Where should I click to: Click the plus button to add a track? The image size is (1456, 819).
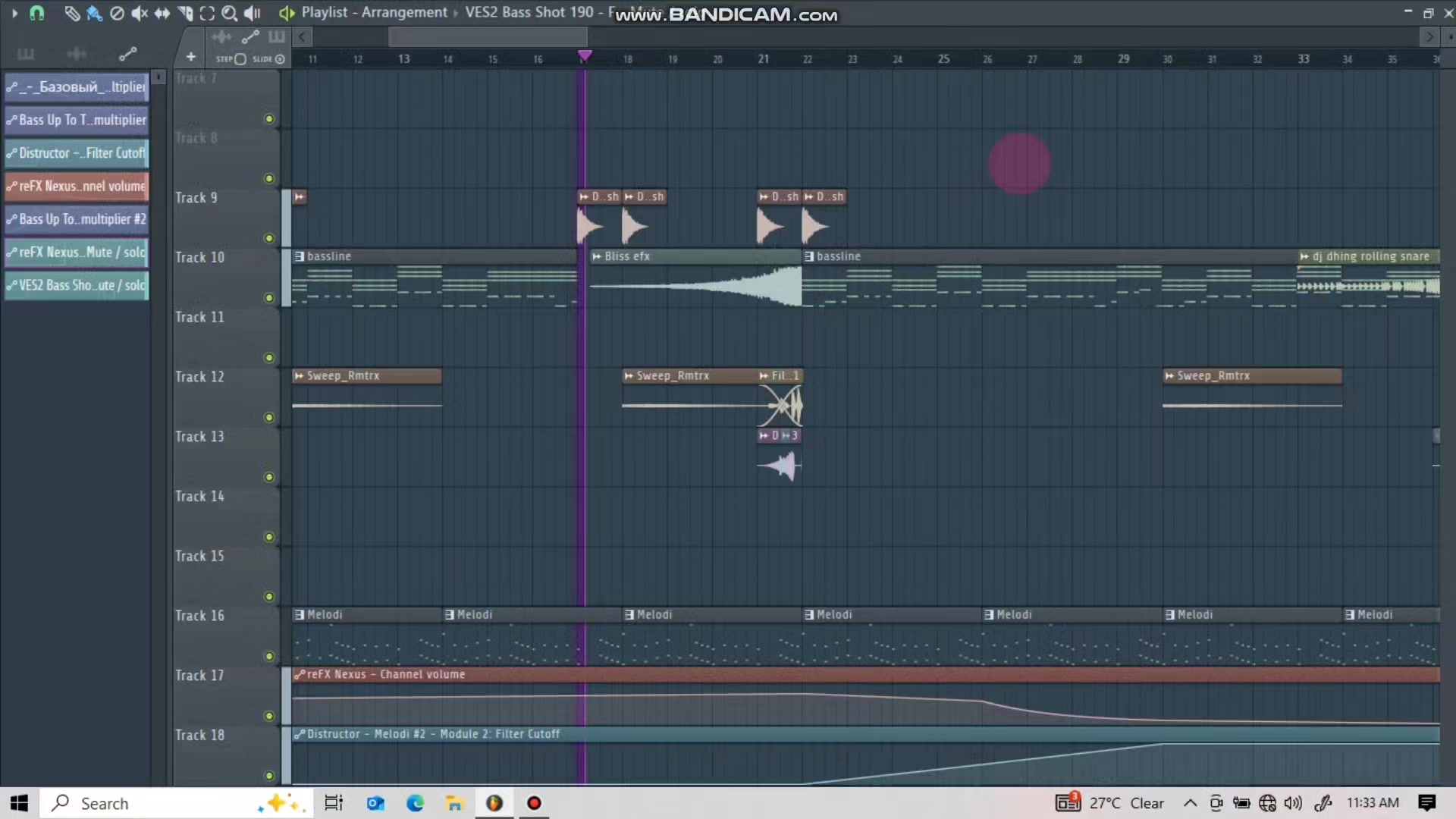pyautogui.click(x=191, y=57)
